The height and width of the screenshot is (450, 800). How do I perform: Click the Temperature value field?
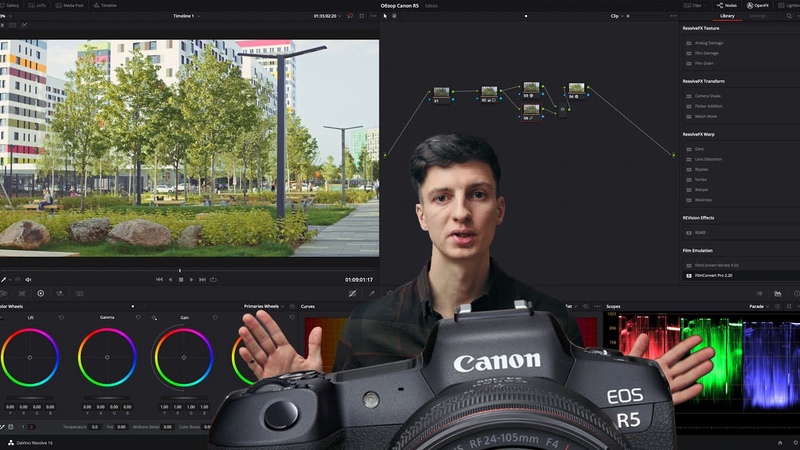point(95,427)
